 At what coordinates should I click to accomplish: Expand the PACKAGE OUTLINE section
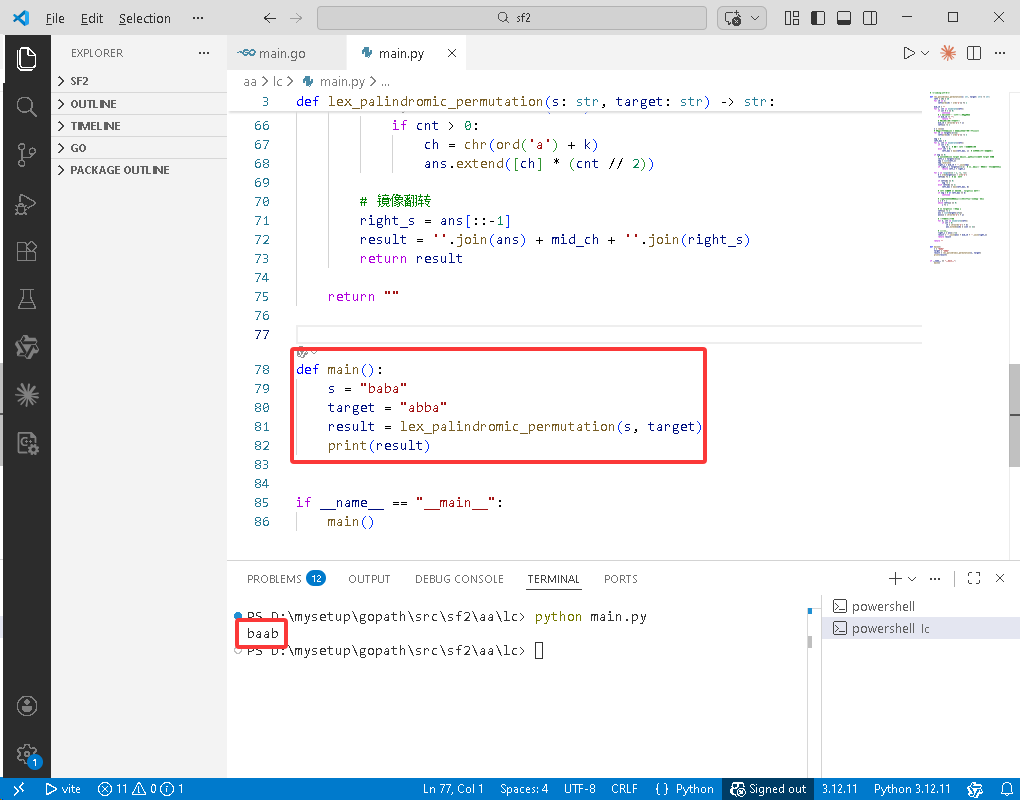click(x=139, y=170)
